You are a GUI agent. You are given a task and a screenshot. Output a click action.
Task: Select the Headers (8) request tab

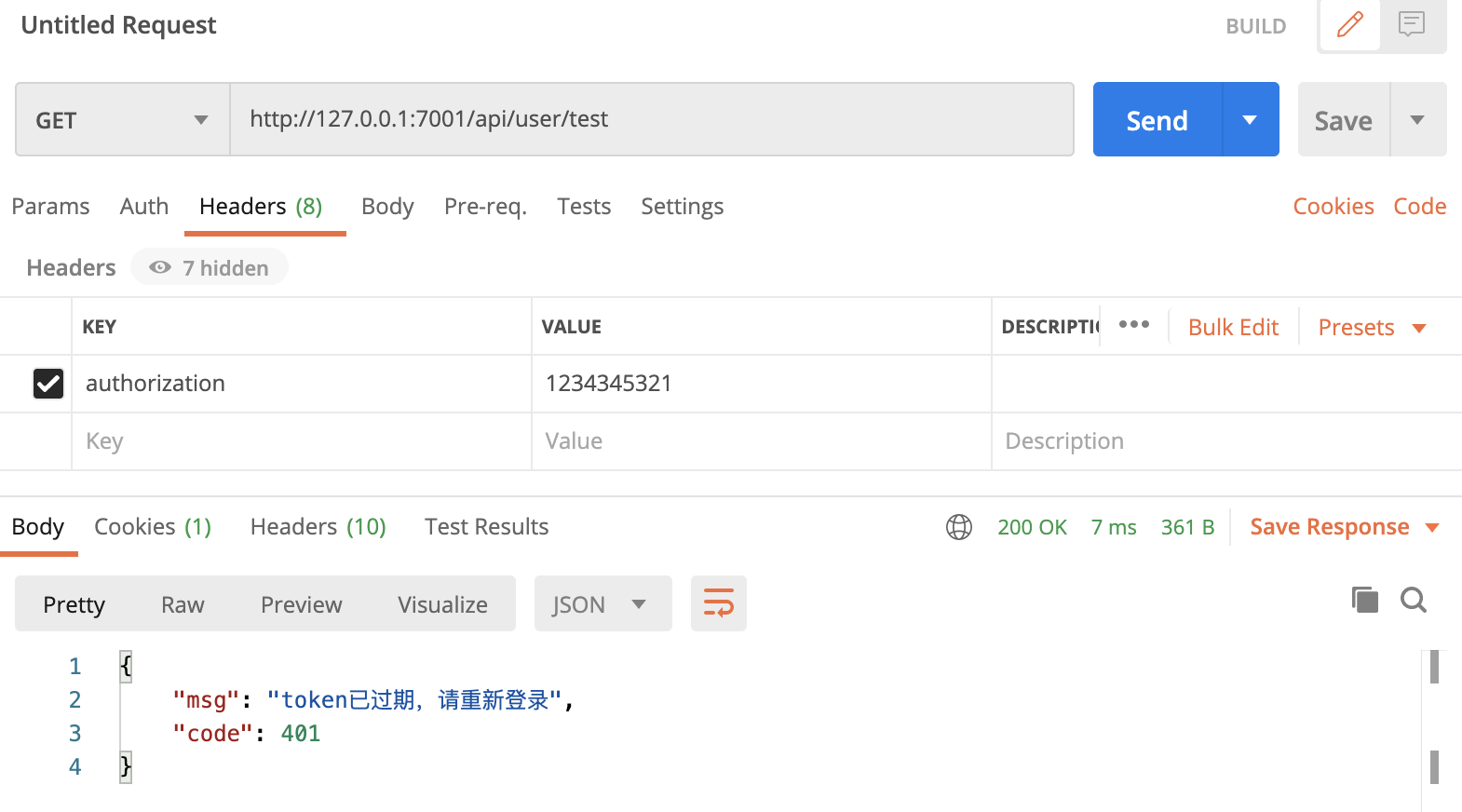(261, 206)
